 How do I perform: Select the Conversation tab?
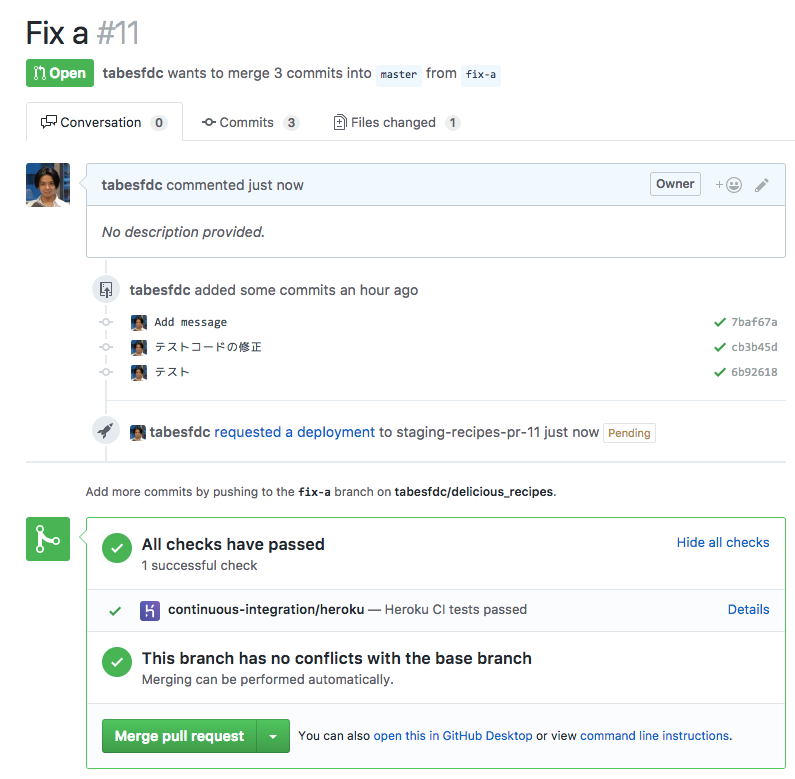pos(104,122)
